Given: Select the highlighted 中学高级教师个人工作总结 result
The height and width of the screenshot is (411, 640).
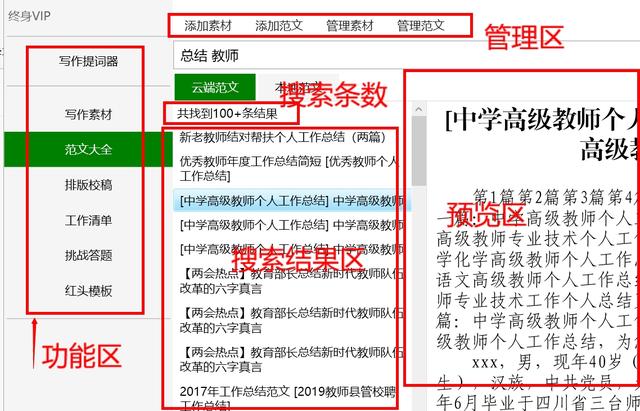Looking at the screenshot, I should 285,200.
